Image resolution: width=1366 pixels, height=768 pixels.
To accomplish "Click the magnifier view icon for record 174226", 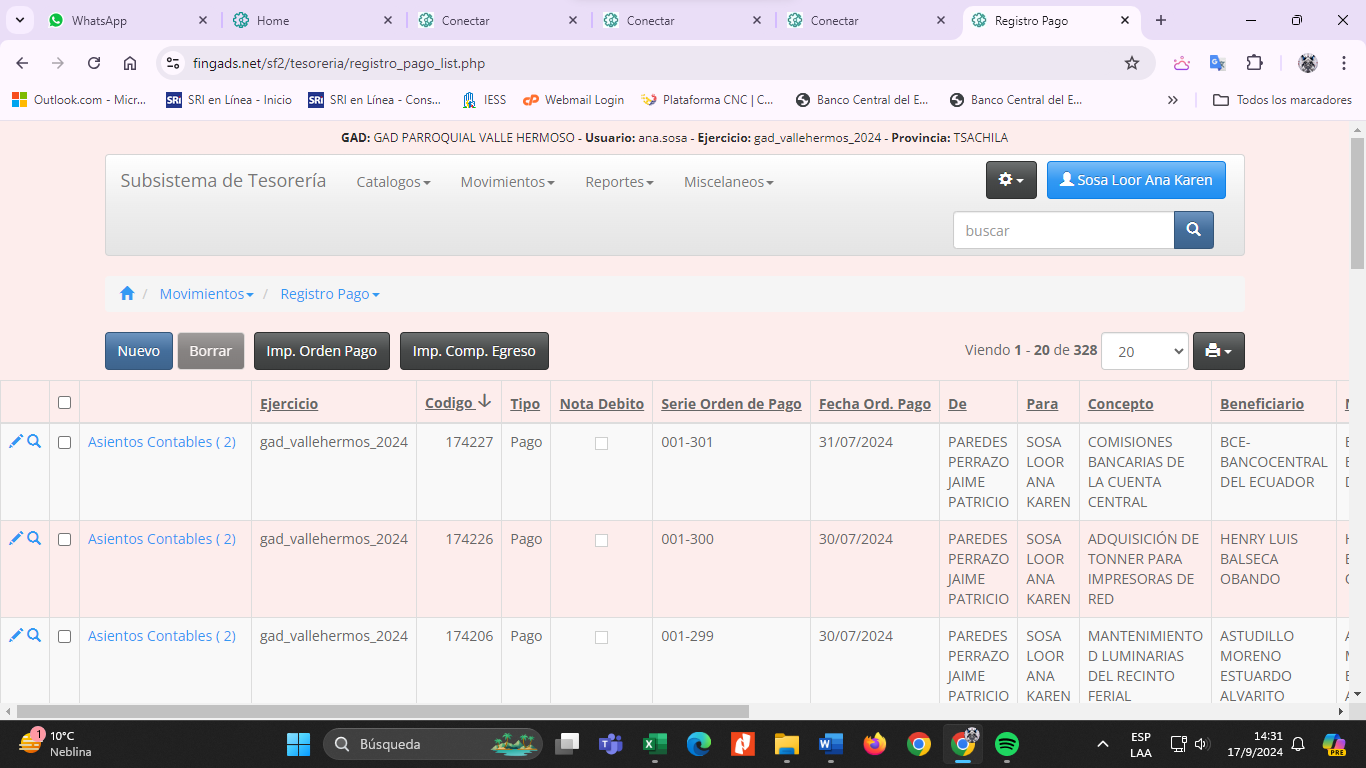I will coord(34,538).
